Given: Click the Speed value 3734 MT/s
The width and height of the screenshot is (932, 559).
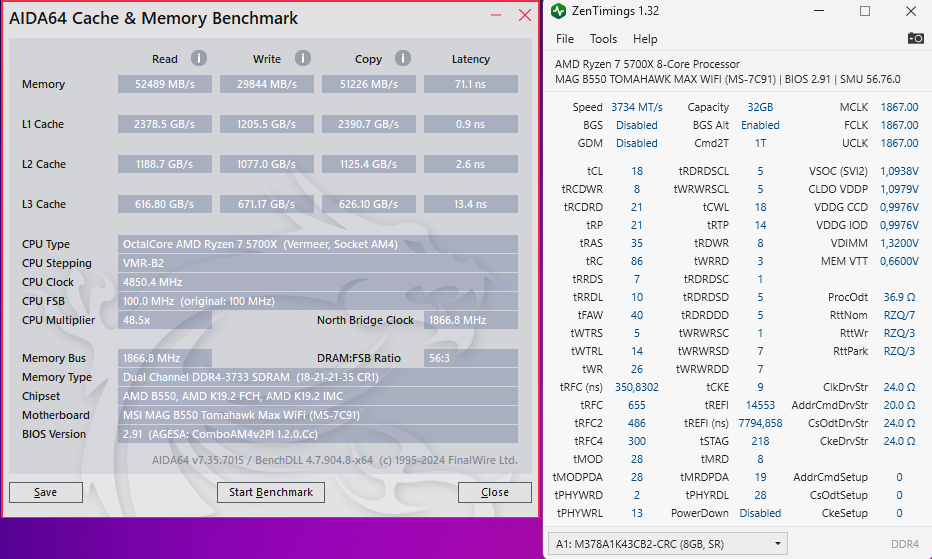Looking at the screenshot, I should (637, 107).
